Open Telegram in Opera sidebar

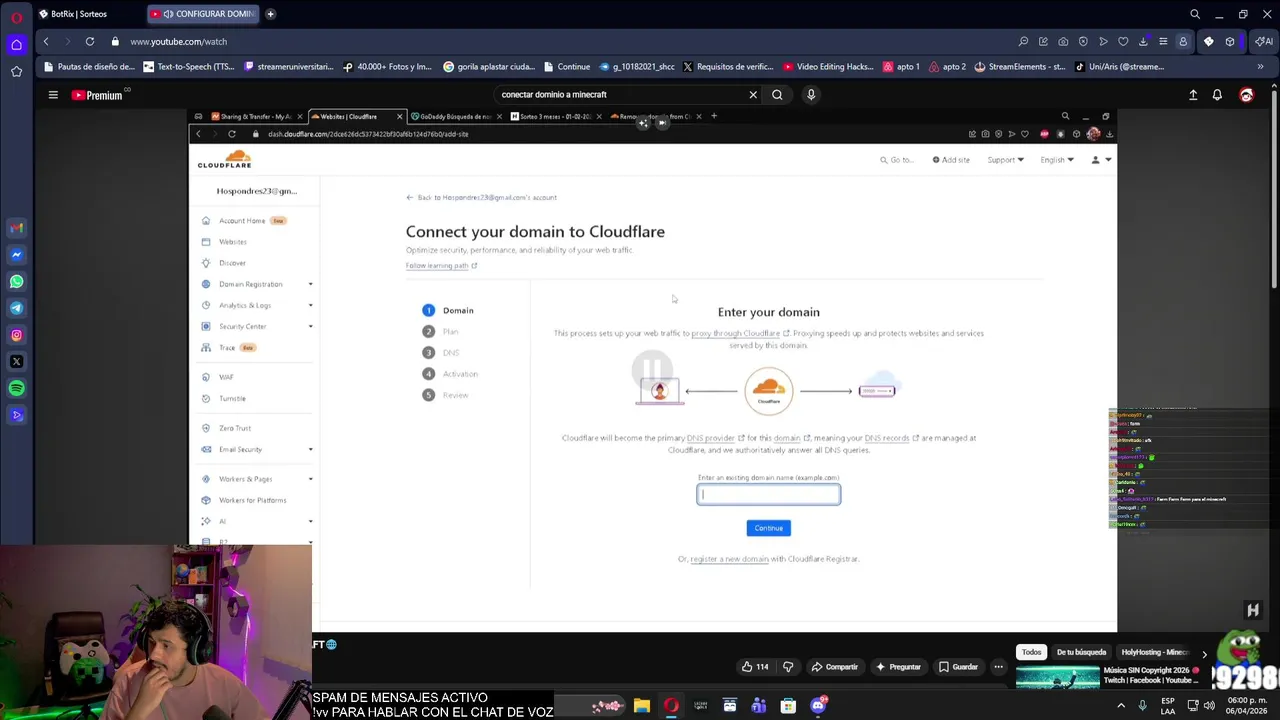click(16, 308)
